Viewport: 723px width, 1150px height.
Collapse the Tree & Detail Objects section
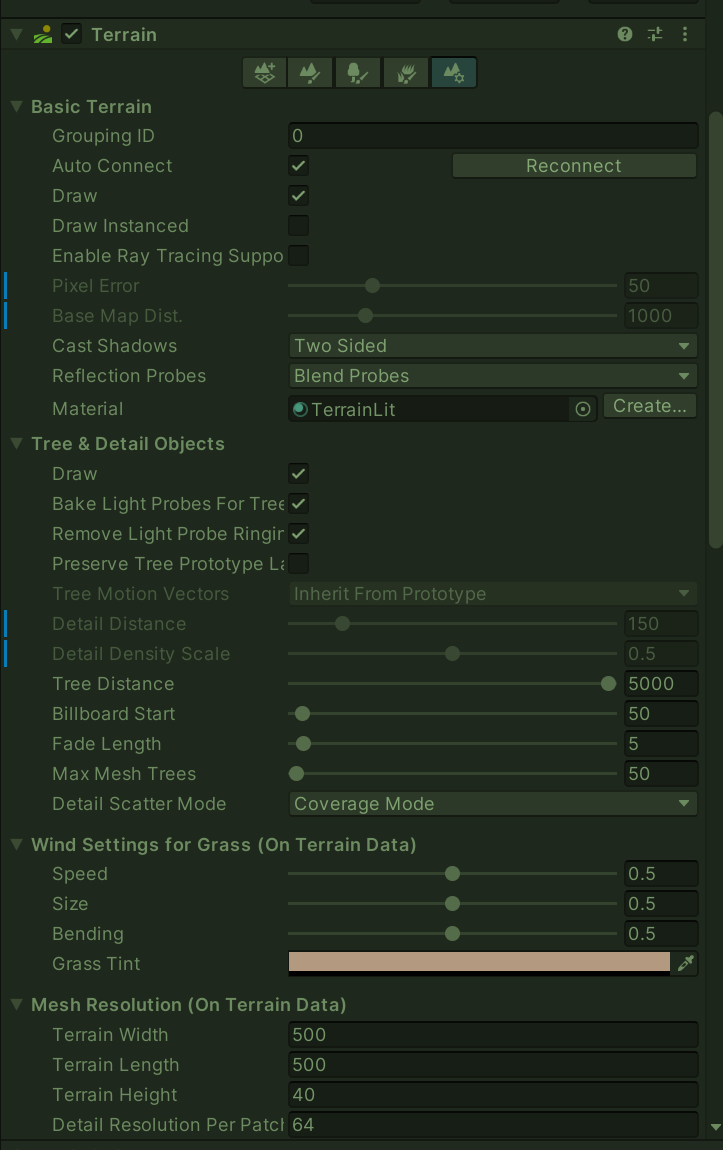click(x=17, y=444)
